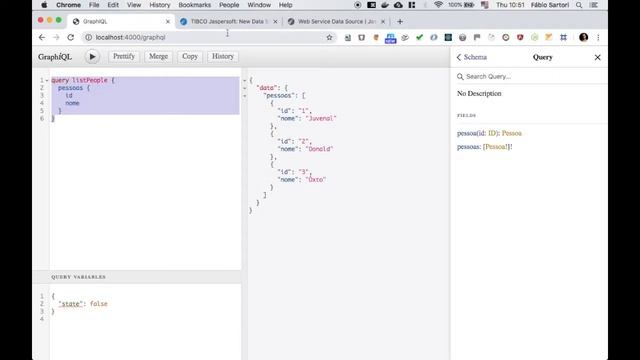Screen dimensions: 640x360
Task: Click the cloud menu bar icon
Action: pyautogui.click(x=398, y=5)
